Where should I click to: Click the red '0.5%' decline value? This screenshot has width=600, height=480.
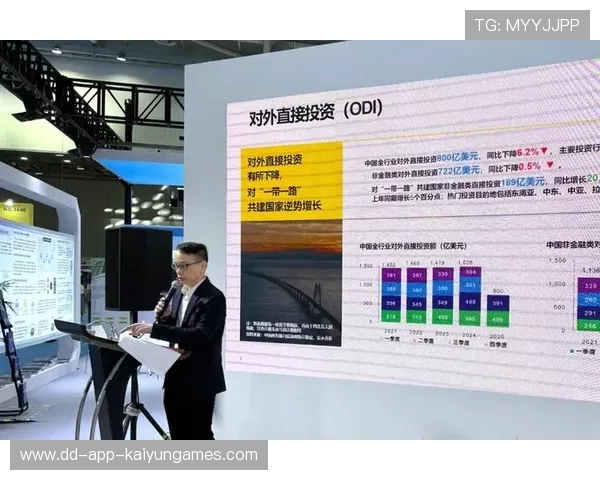coord(530,167)
